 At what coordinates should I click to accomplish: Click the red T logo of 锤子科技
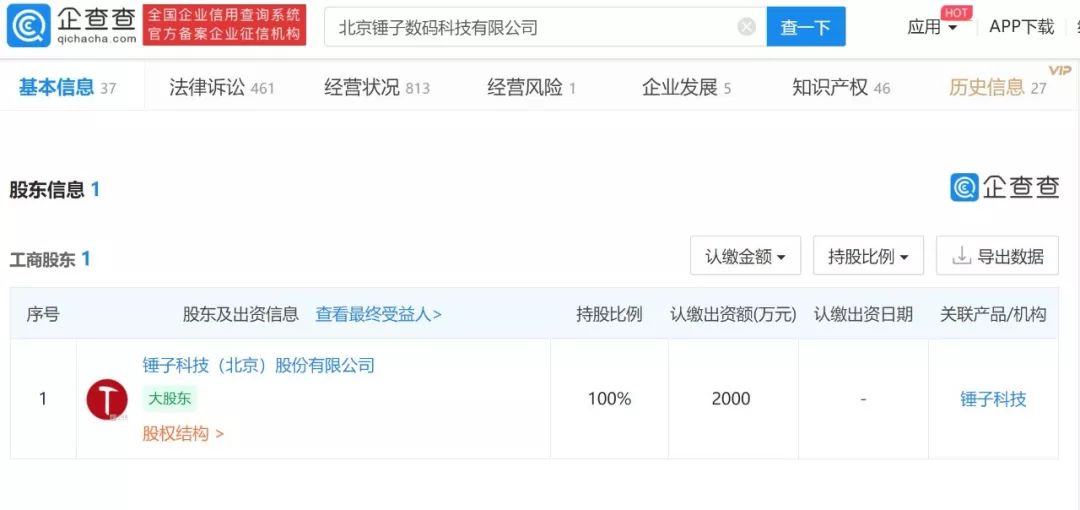click(107, 399)
